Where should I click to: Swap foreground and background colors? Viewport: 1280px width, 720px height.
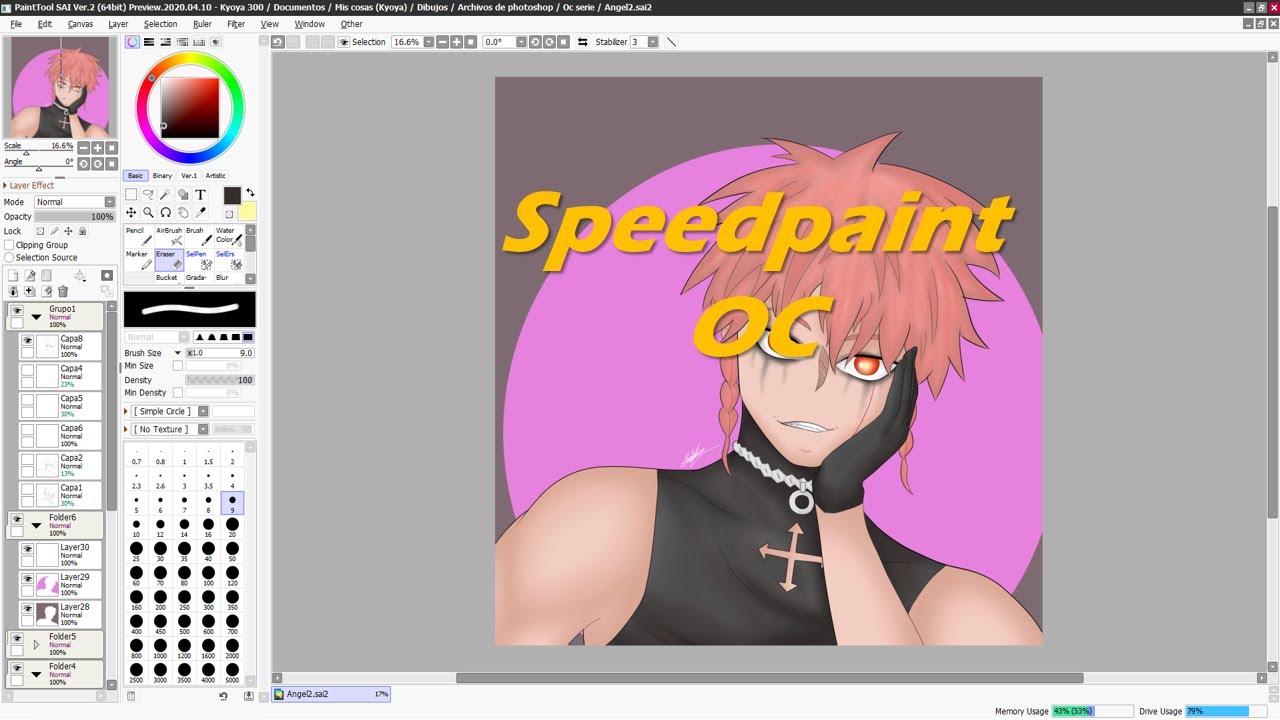tap(250, 192)
